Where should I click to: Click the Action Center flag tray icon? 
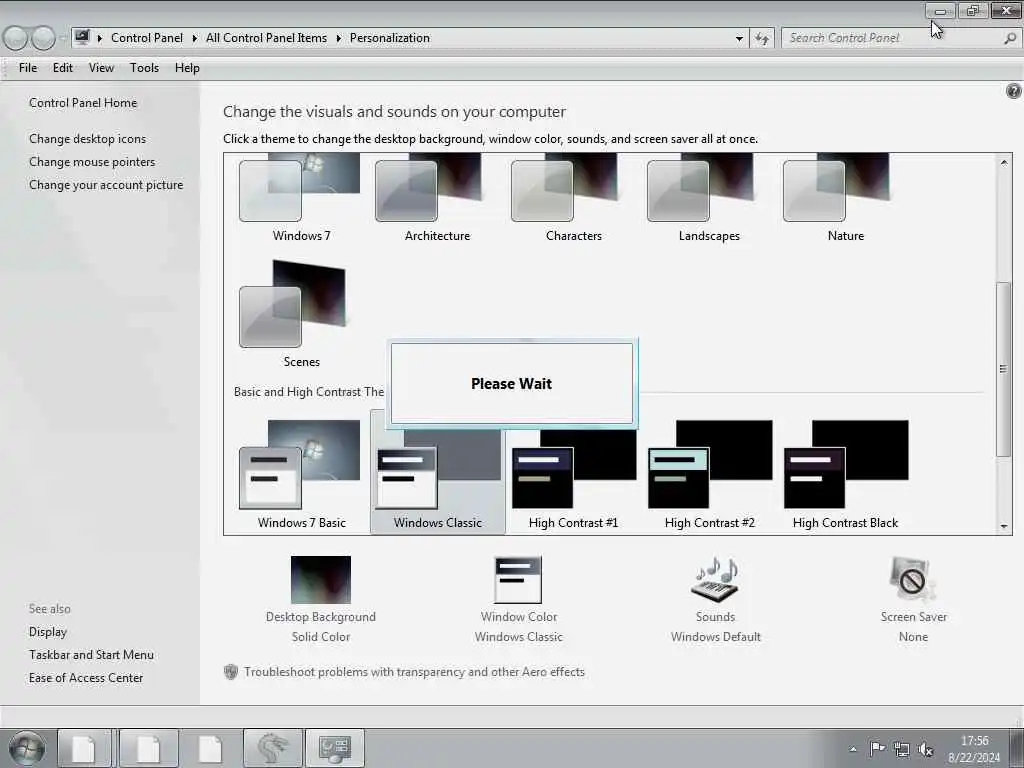point(877,748)
